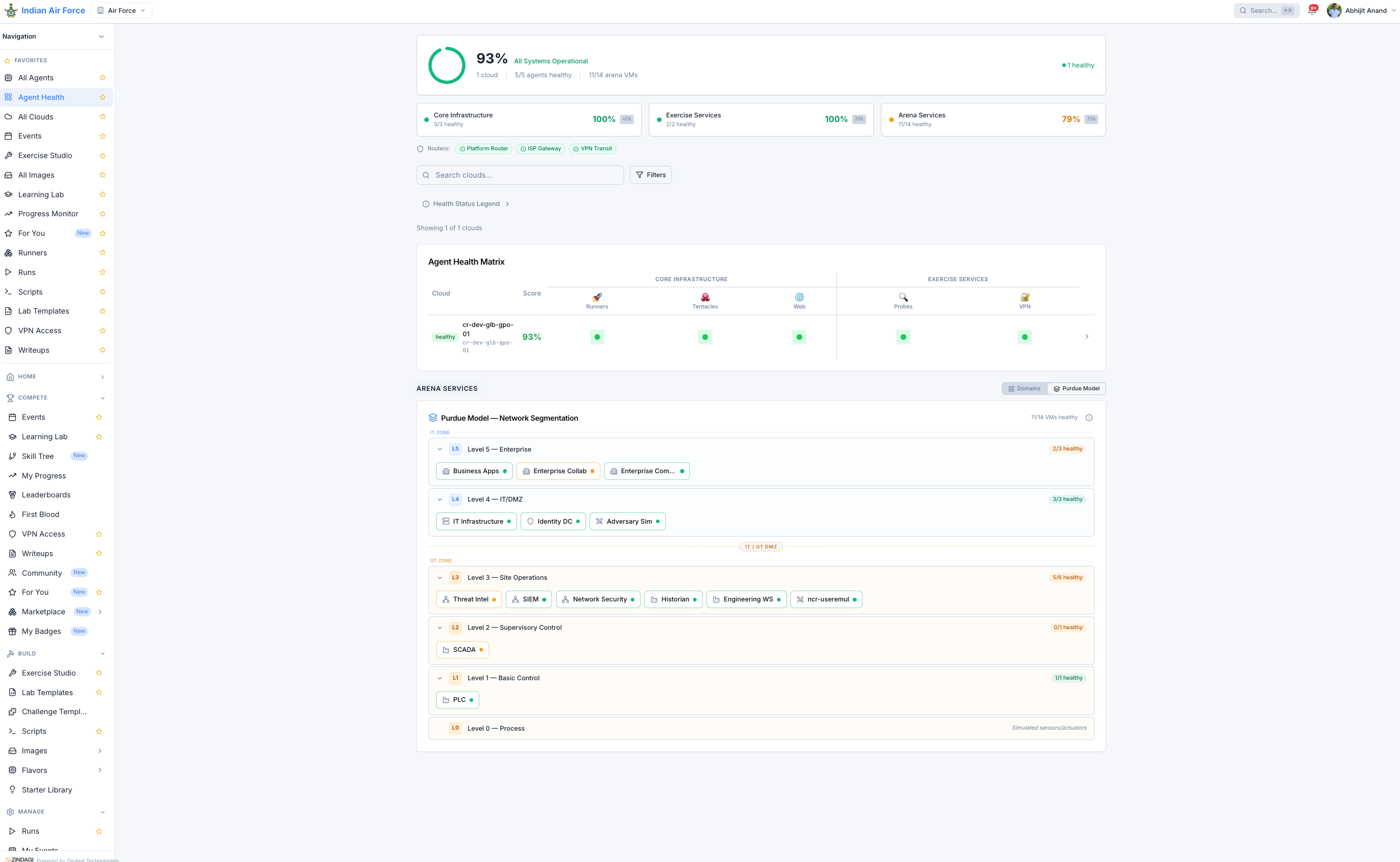This screenshot has height=862, width=1400.
Task: Select the Exercise Studio icon in sidebar
Action: point(8,155)
